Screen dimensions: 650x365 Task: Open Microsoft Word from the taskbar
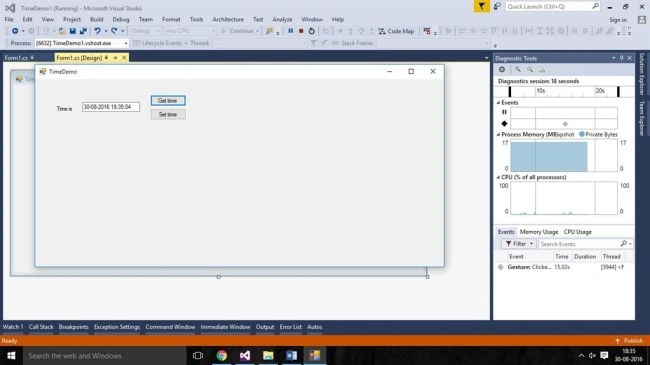click(x=291, y=355)
